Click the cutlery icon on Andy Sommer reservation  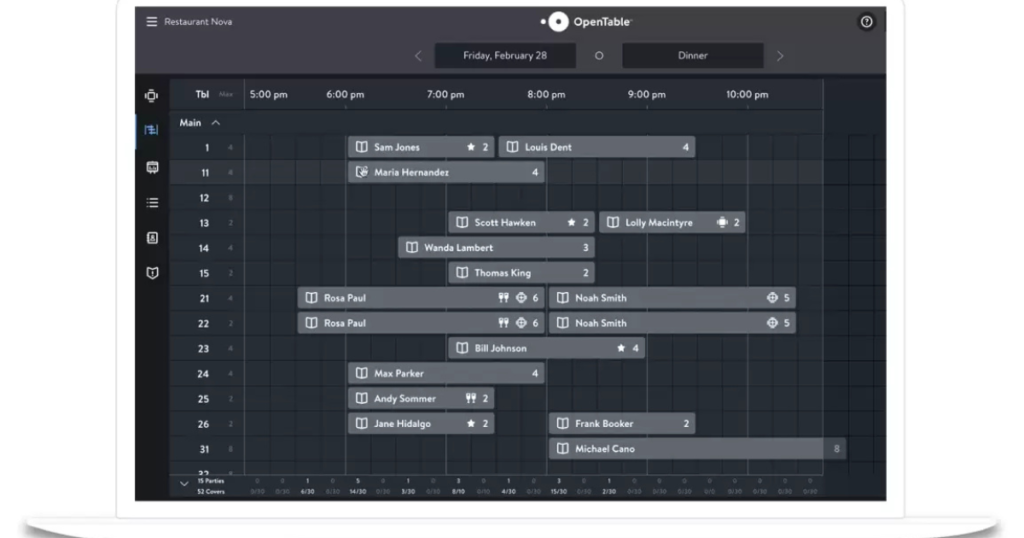tap(471, 398)
